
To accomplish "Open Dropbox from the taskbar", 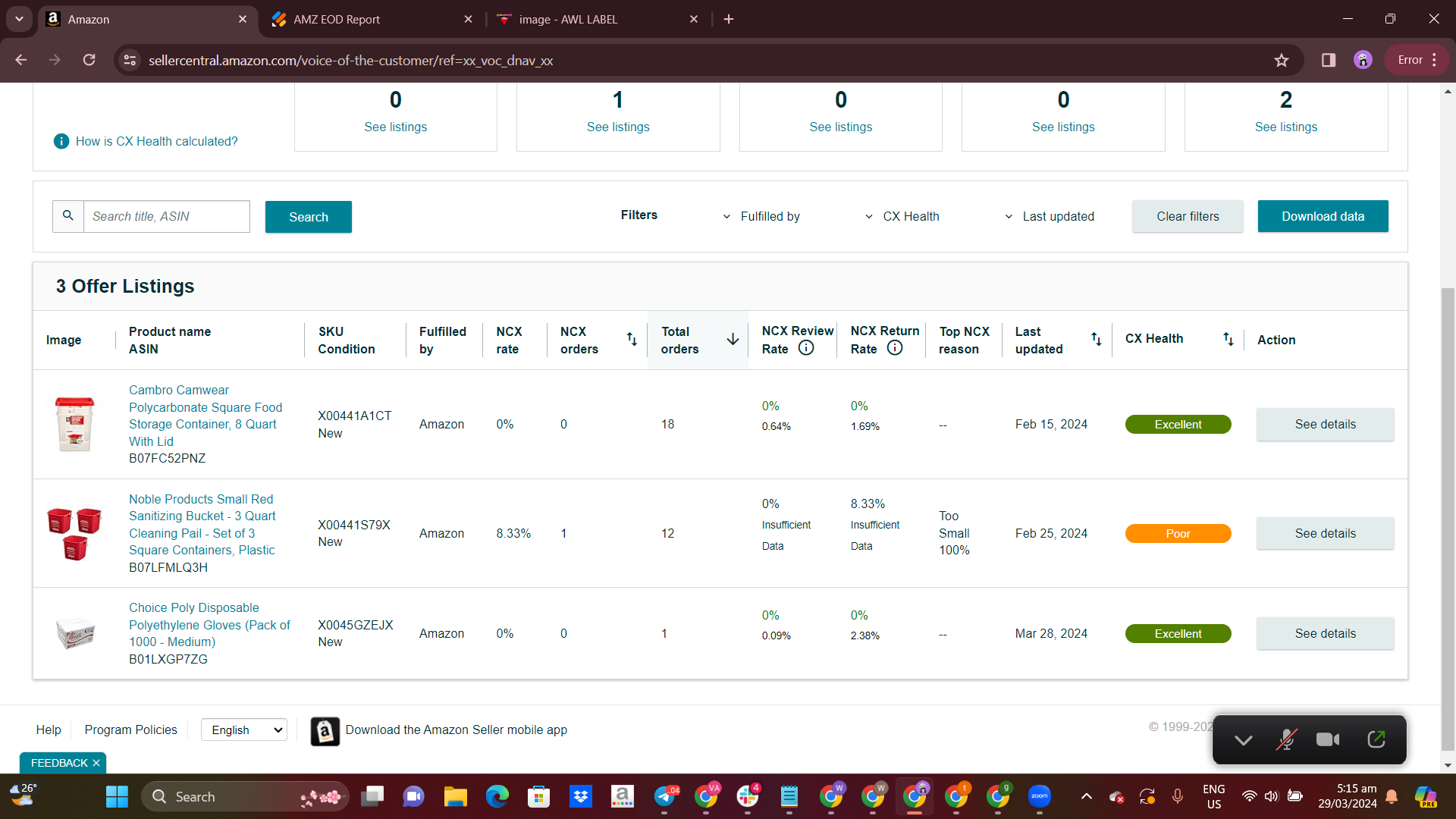I will coord(580,796).
